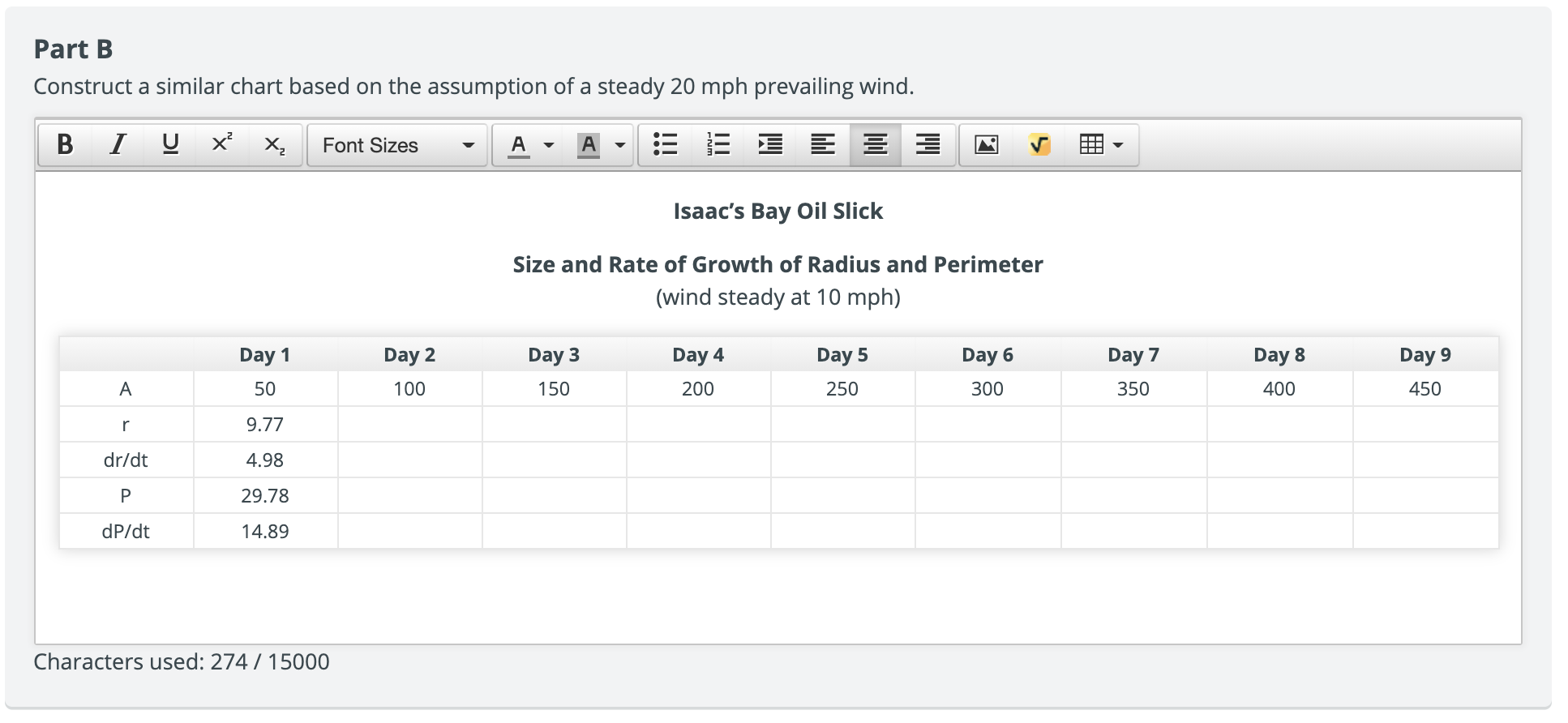The width and height of the screenshot is (1568, 723).
Task: Click the 'Characters used: 274 / 15000' counter
Action: pyautogui.click(x=182, y=662)
